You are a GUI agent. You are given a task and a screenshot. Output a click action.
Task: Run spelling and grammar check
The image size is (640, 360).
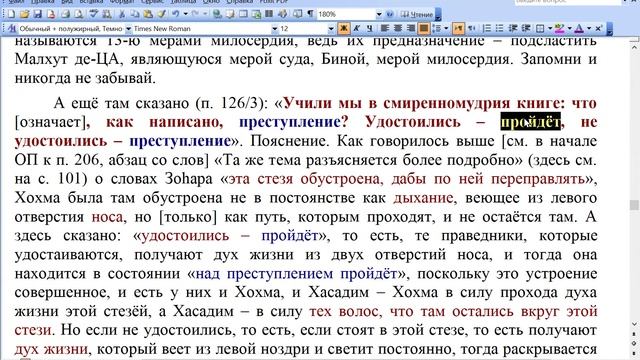(94, 14)
